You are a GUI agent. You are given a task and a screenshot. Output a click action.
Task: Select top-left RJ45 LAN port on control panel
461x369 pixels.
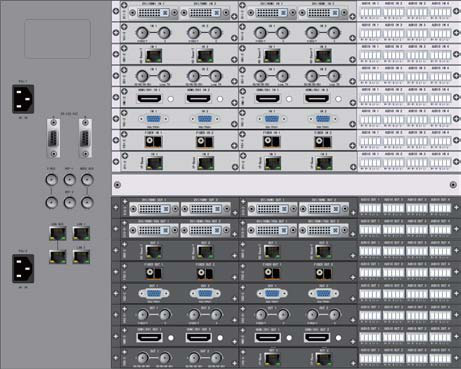[58, 233]
